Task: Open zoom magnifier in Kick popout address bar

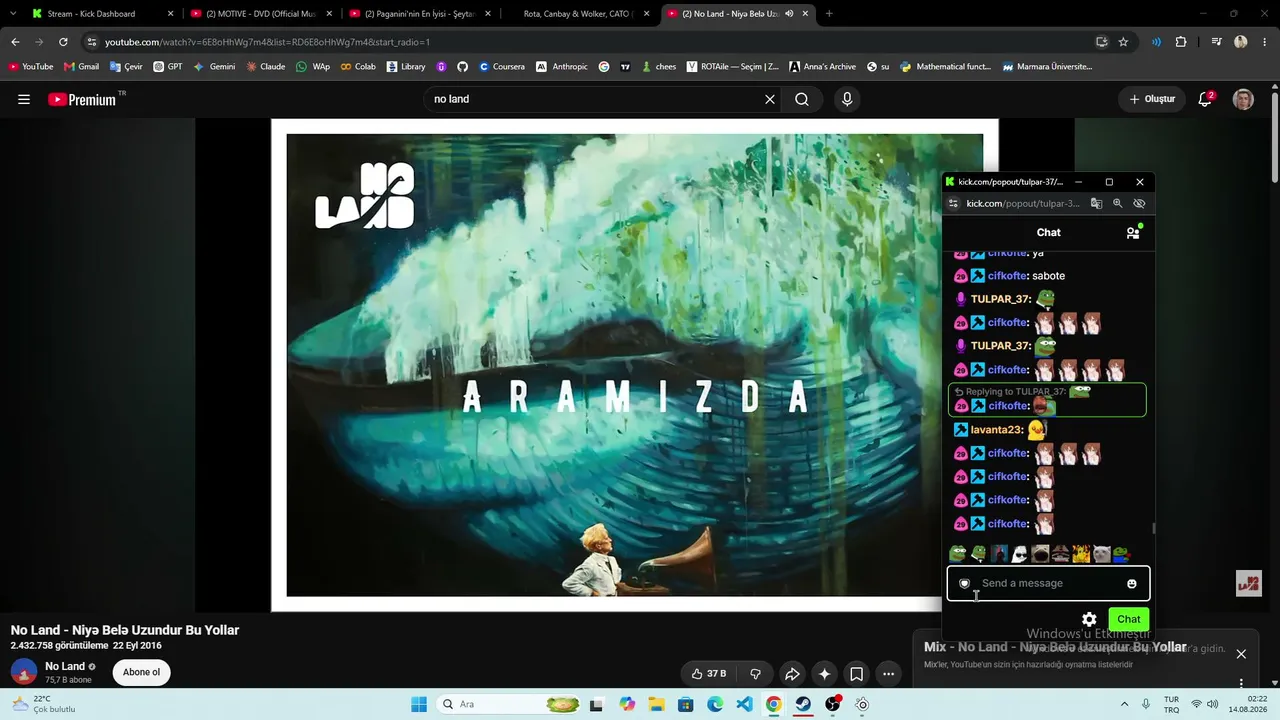Action: tap(1118, 203)
